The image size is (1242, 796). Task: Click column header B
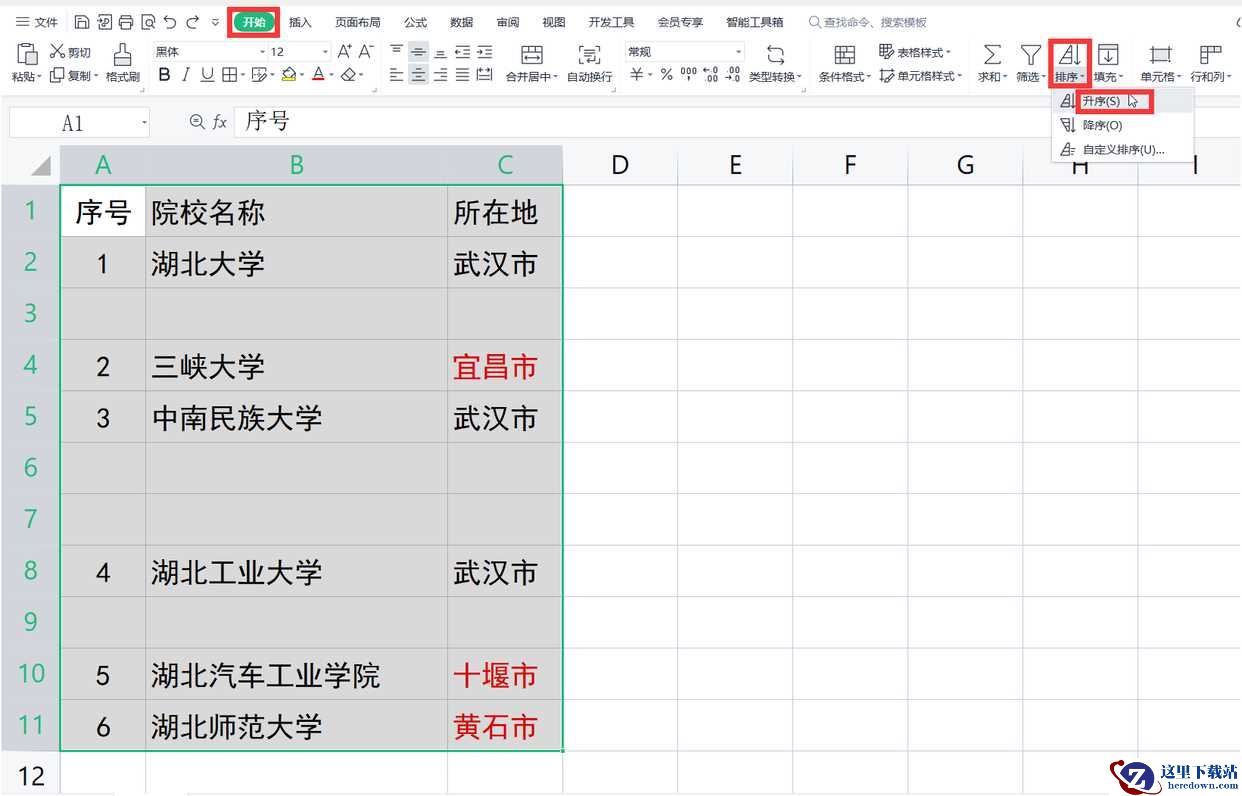[296, 165]
